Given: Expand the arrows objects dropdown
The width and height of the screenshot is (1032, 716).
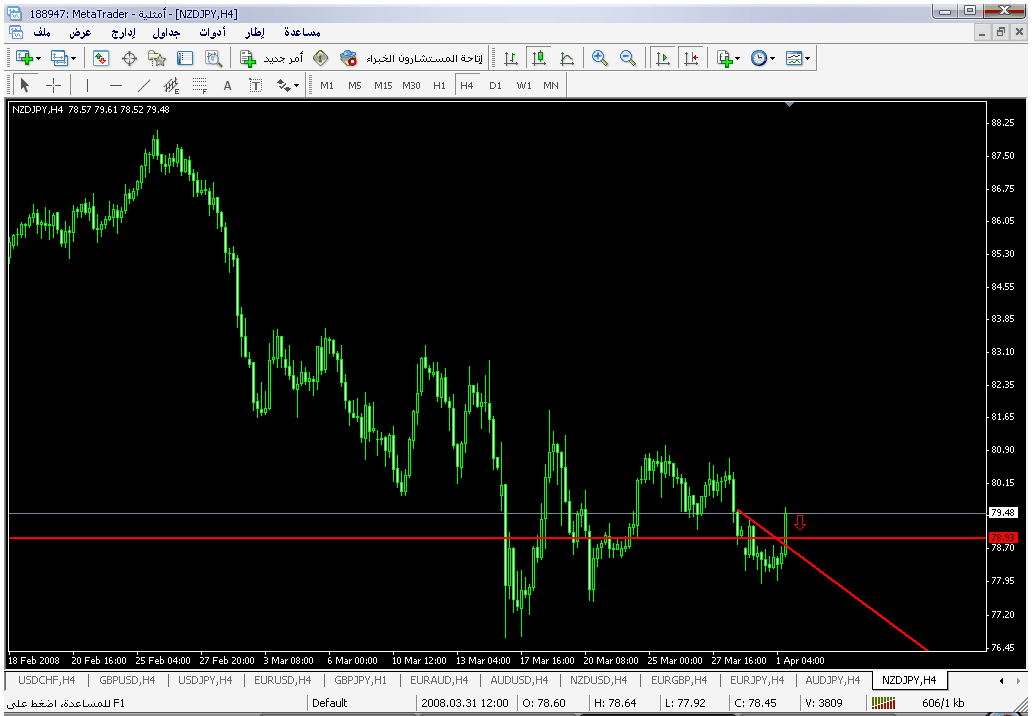Looking at the screenshot, I should (288, 85).
